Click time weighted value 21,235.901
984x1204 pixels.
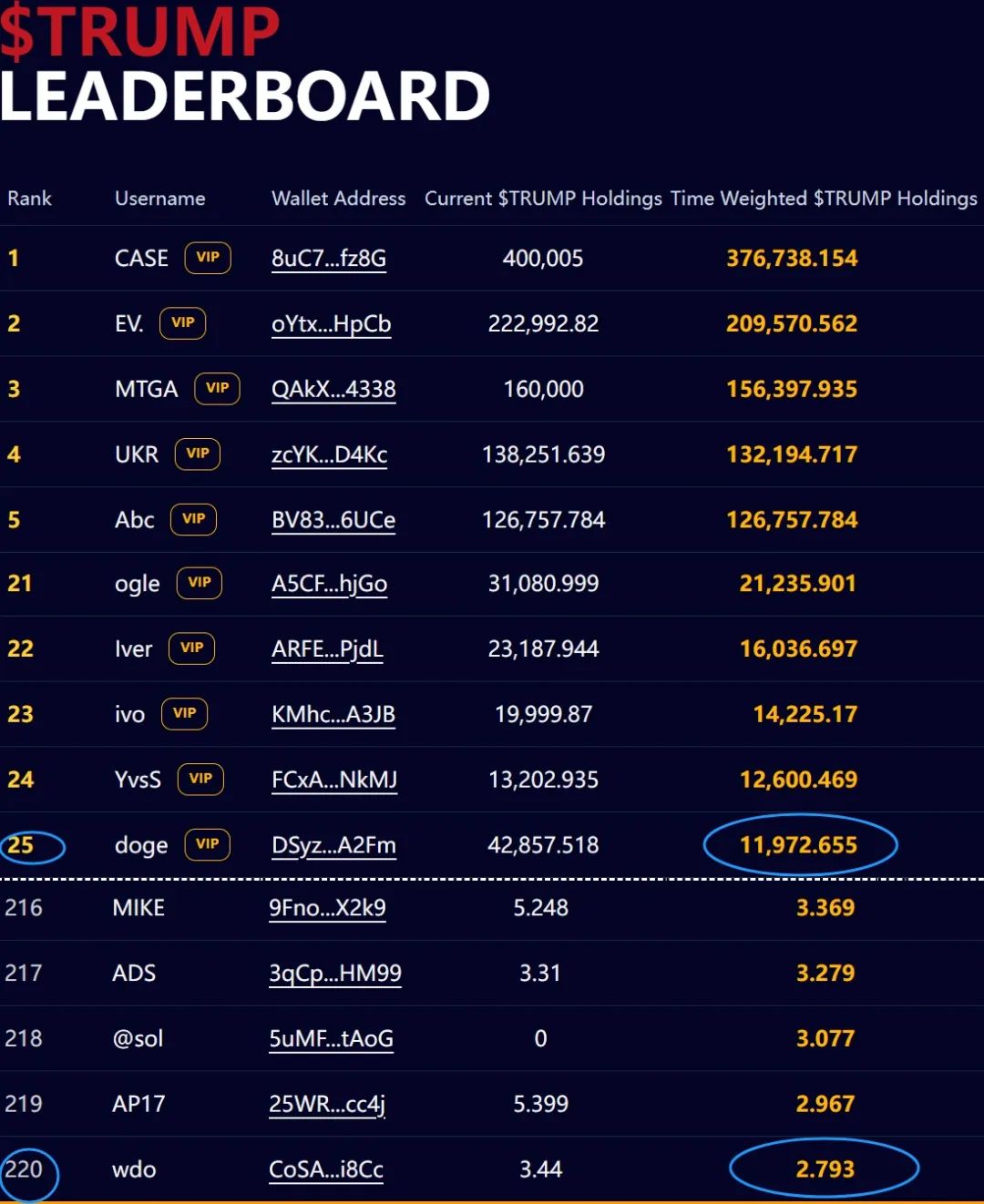(x=798, y=584)
